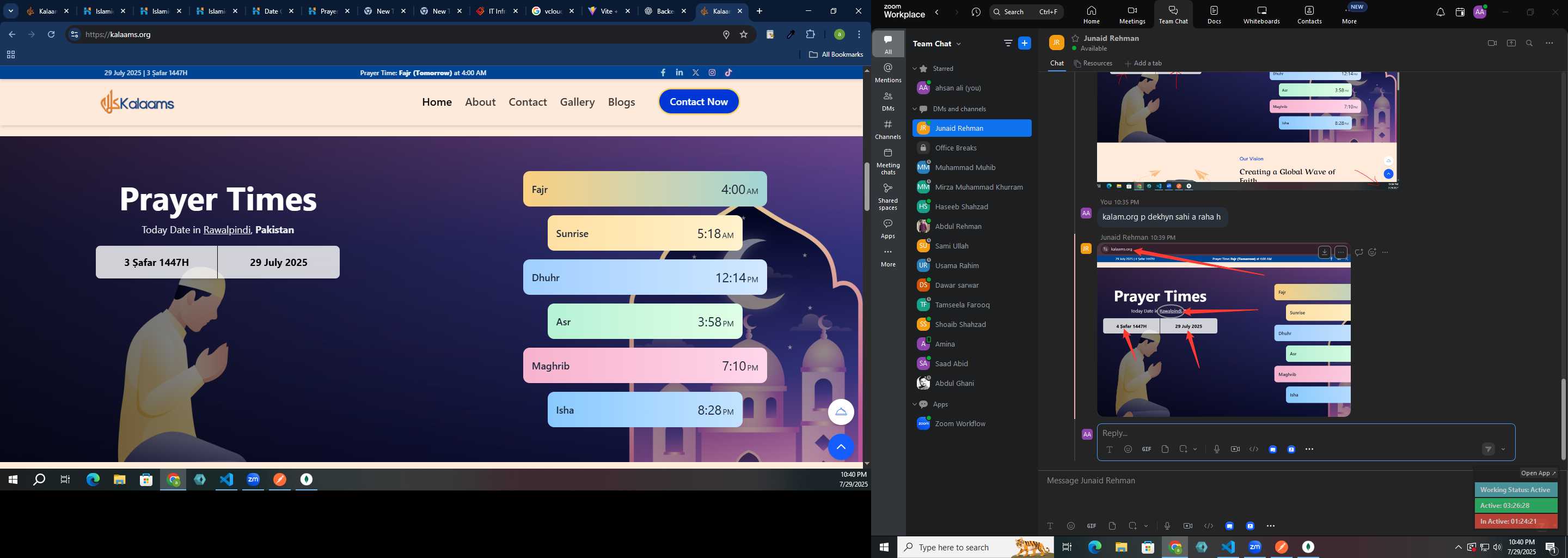Open Zoom Workflow app chat

(972, 423)
